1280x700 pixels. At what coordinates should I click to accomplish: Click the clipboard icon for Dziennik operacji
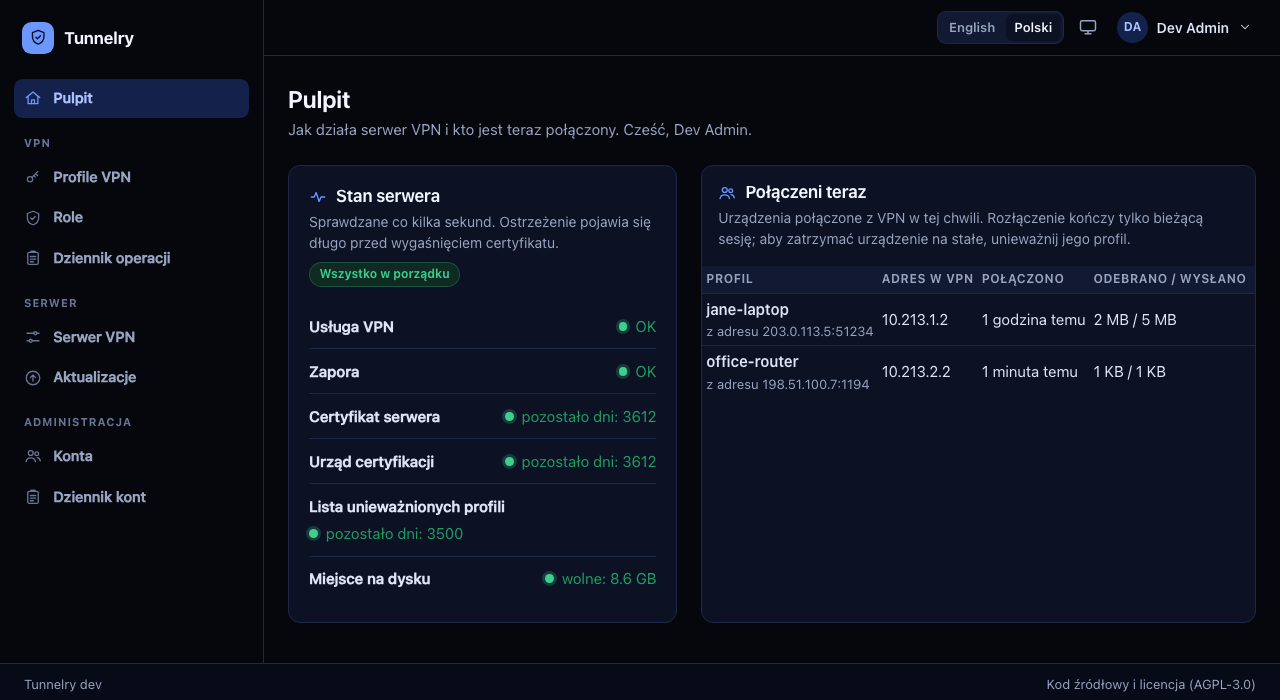click(x=33, y=258)
